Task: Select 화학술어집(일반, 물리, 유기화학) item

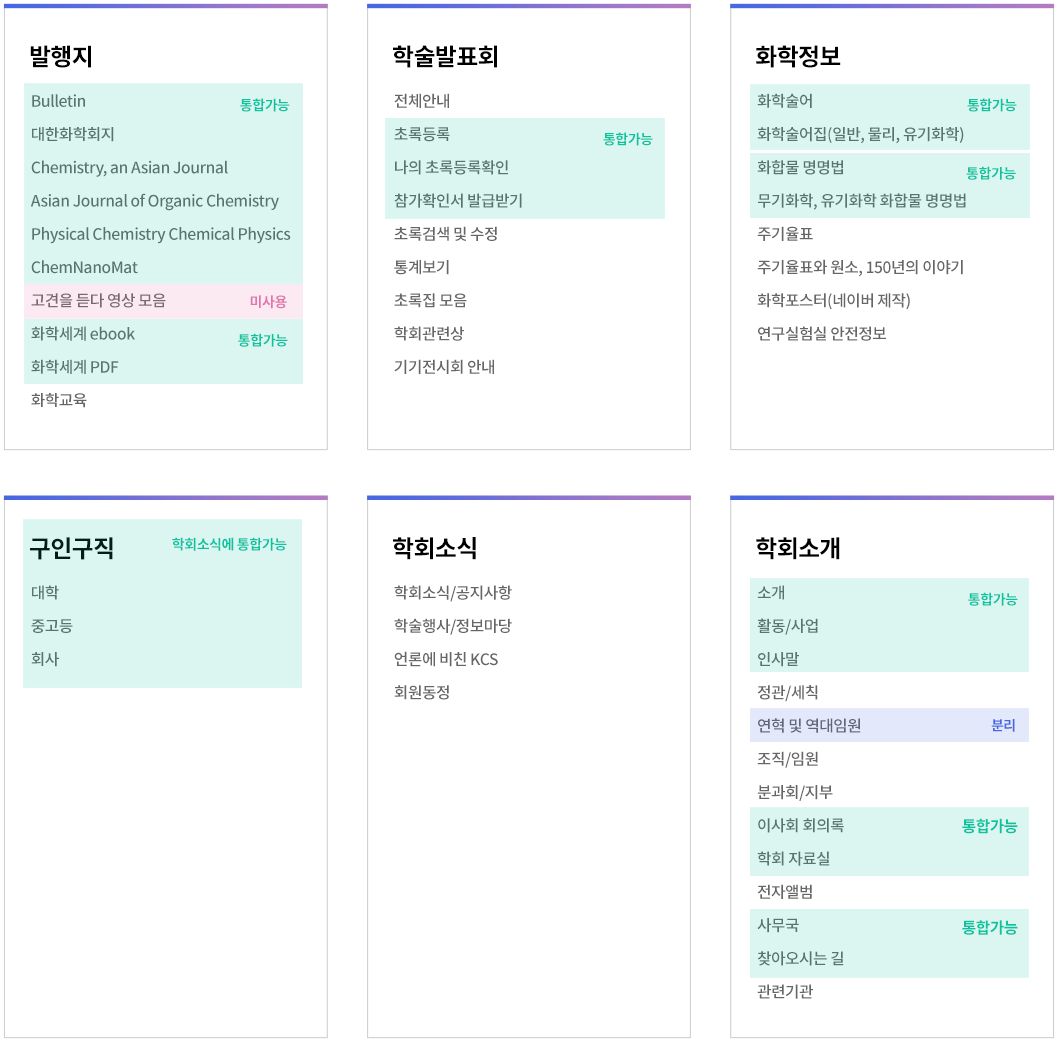Action: (x=860, y=134)
